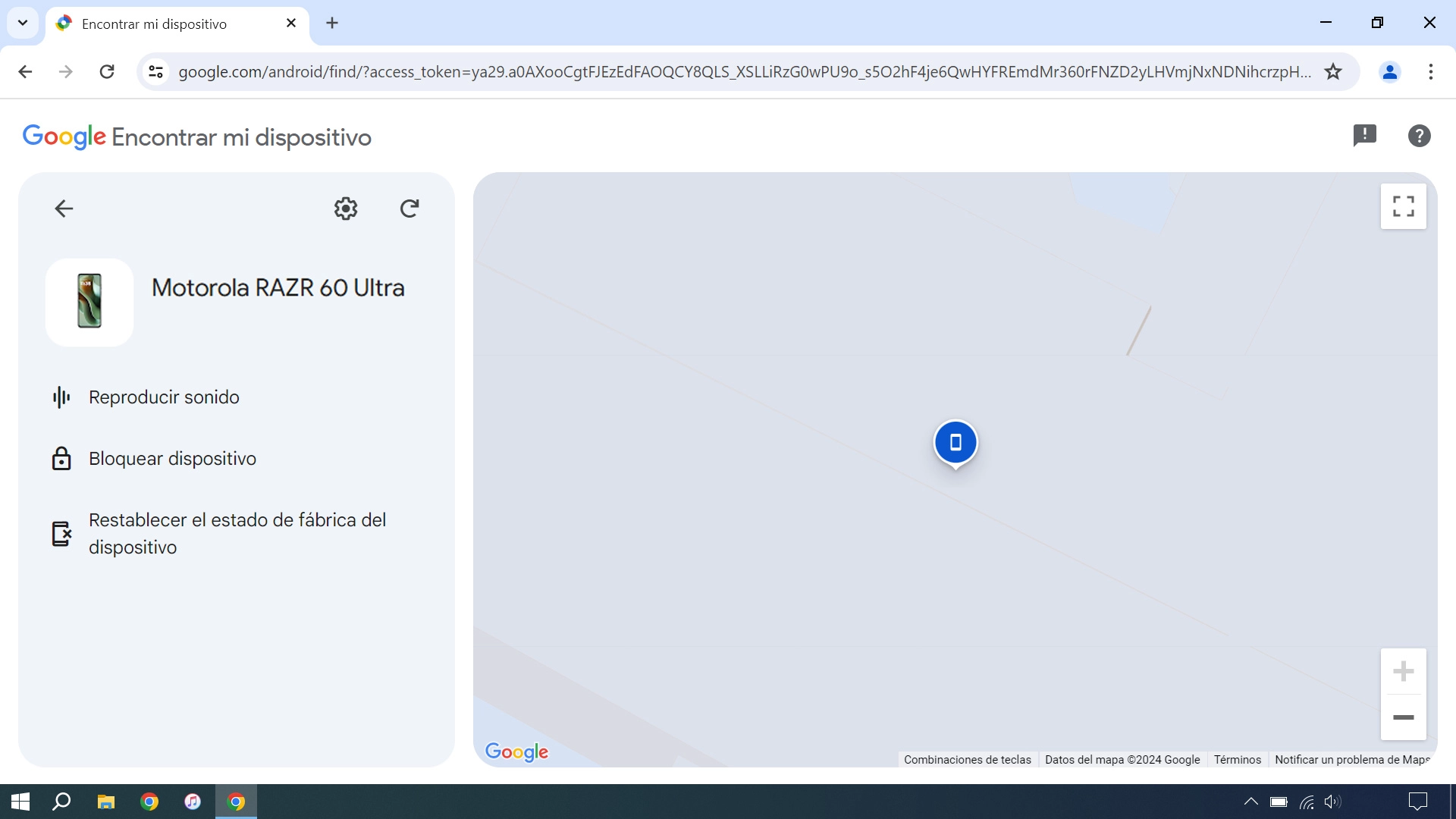This screenshot has width=1456, height=819.
Task: Zoom out on the map
Action: [1404, 717]
